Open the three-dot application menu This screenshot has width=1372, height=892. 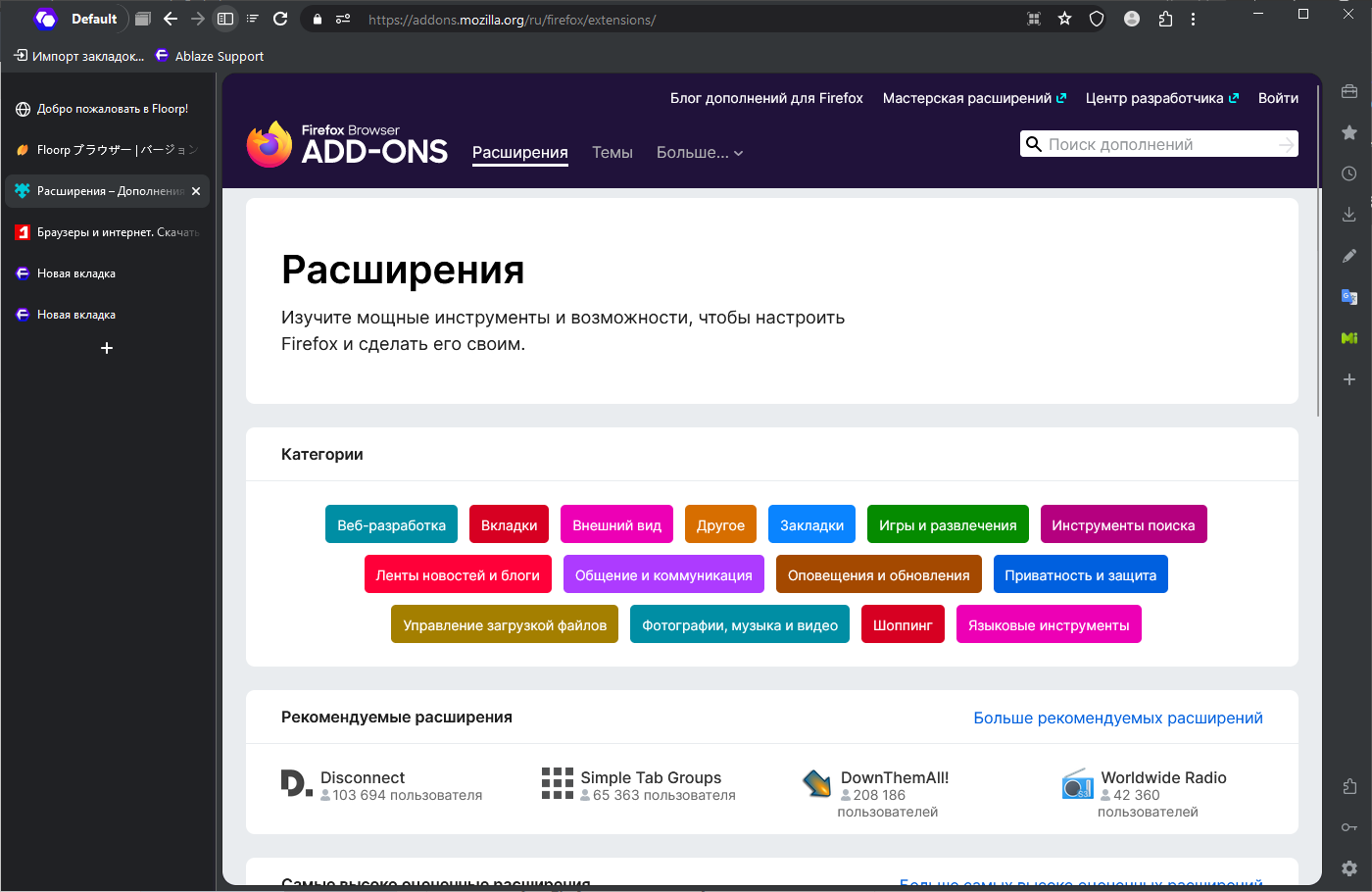click(x=1193, y=19)
